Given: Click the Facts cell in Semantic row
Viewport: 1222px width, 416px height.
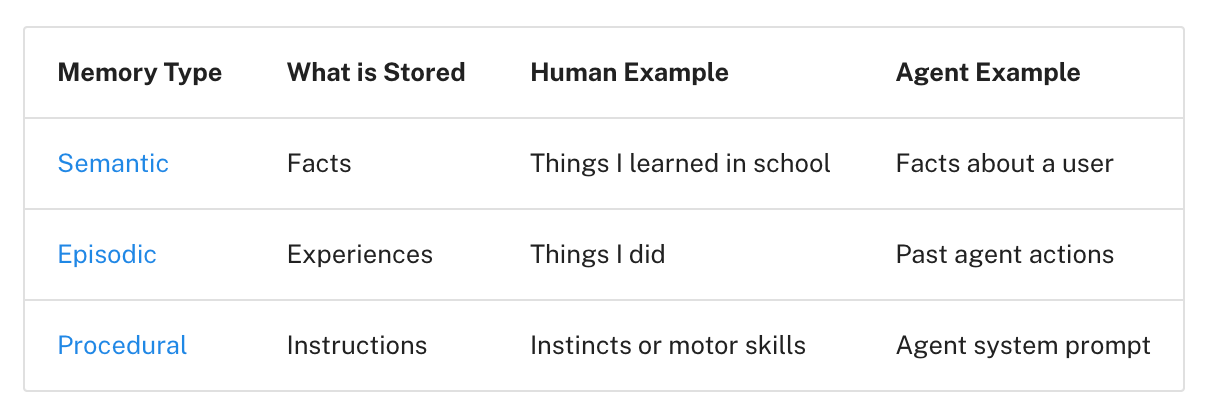Looking at the screenshot, I should [319, 163].
